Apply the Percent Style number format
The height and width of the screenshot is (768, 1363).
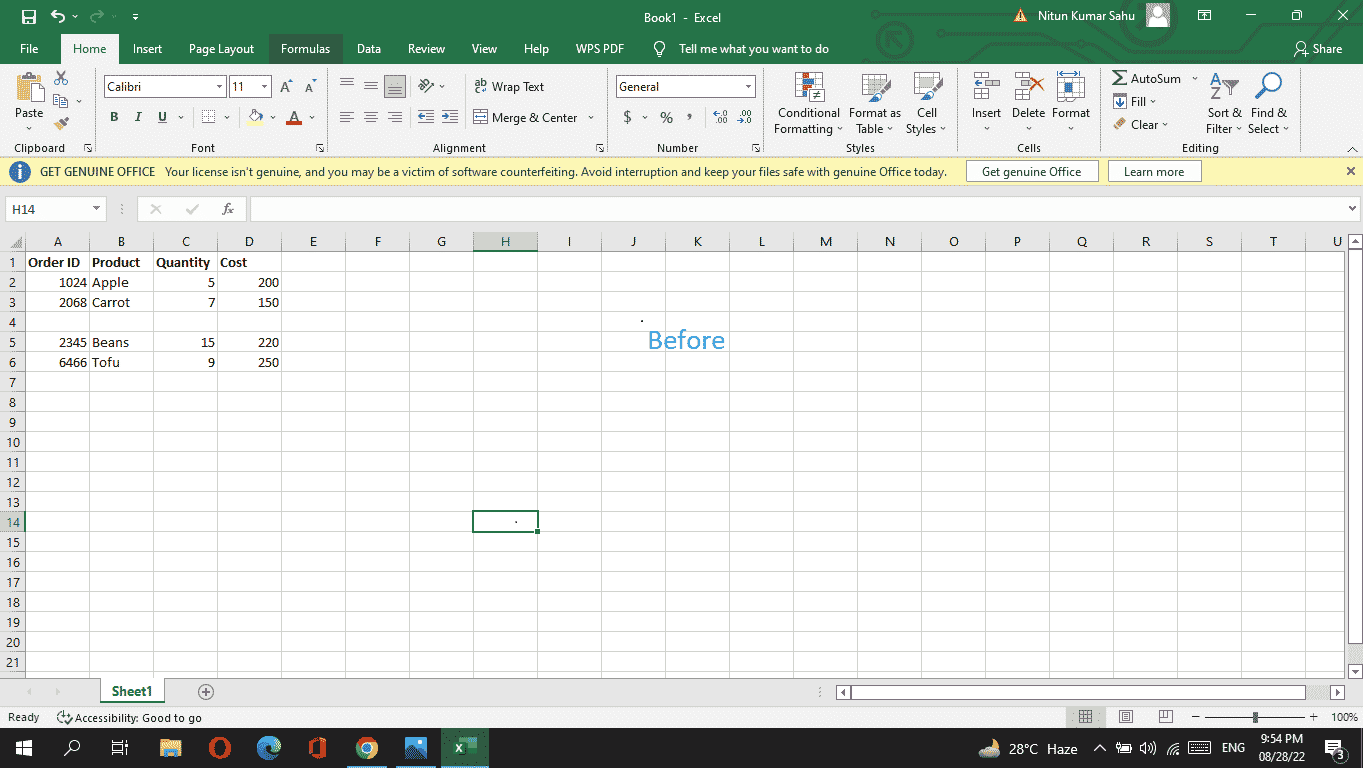[x=665, y=117]
